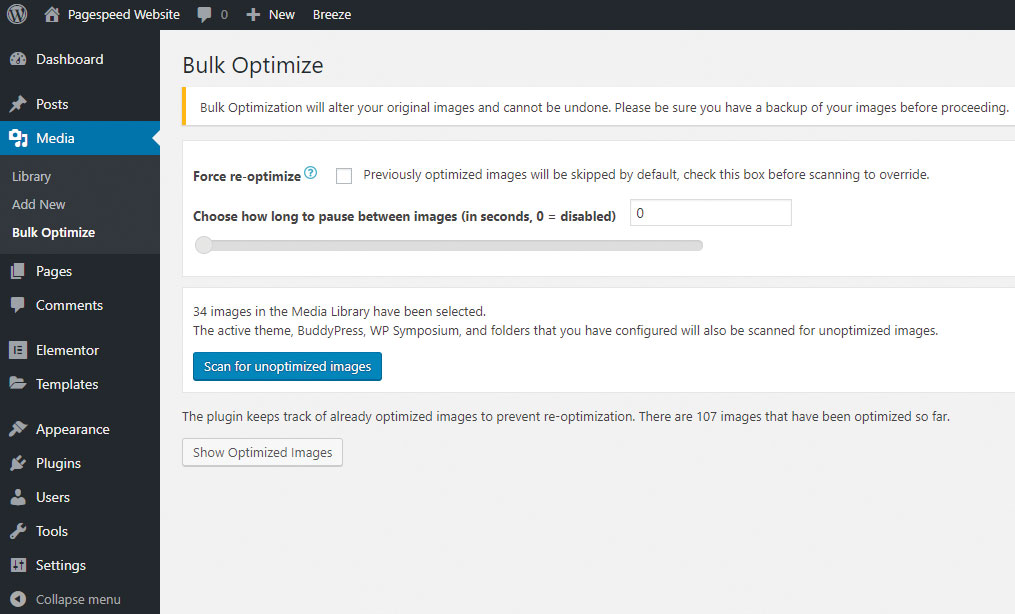The height and width of the screenshot is (614, 1015).
Task: Click the Force re-optimize help icon
Action: click(x=311, y=174)
